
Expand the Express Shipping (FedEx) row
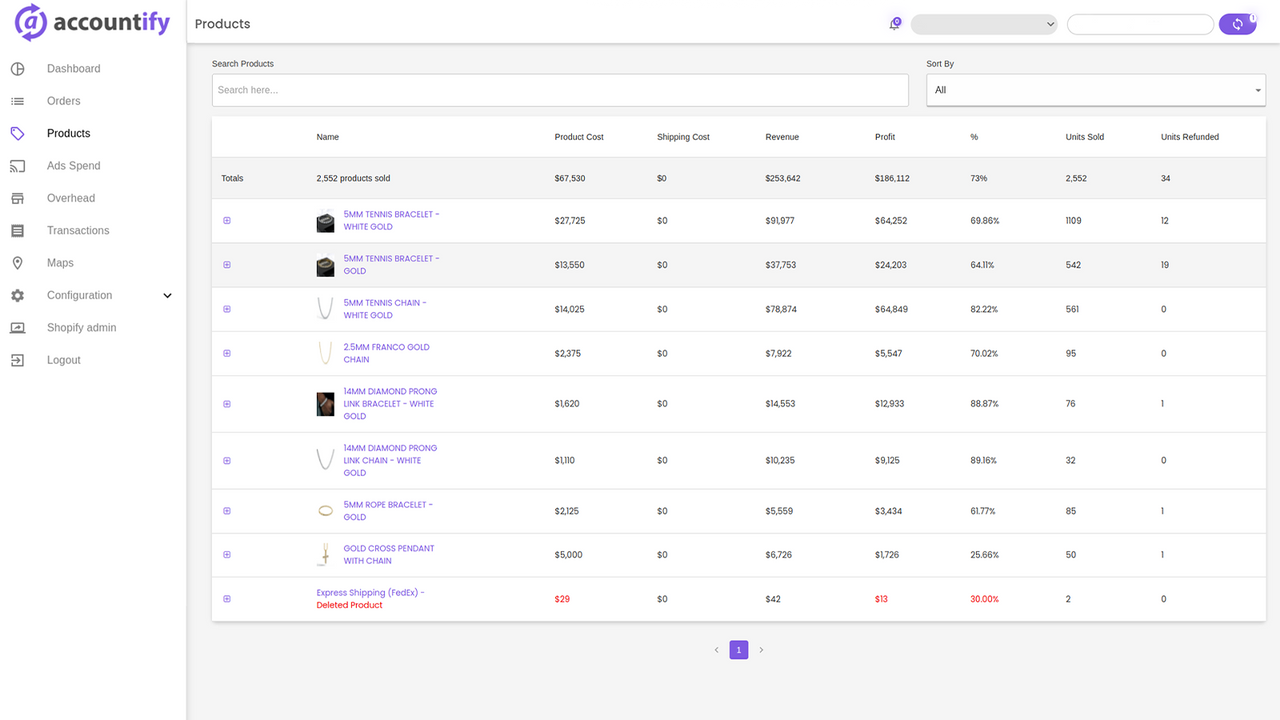tap(227, 599)
